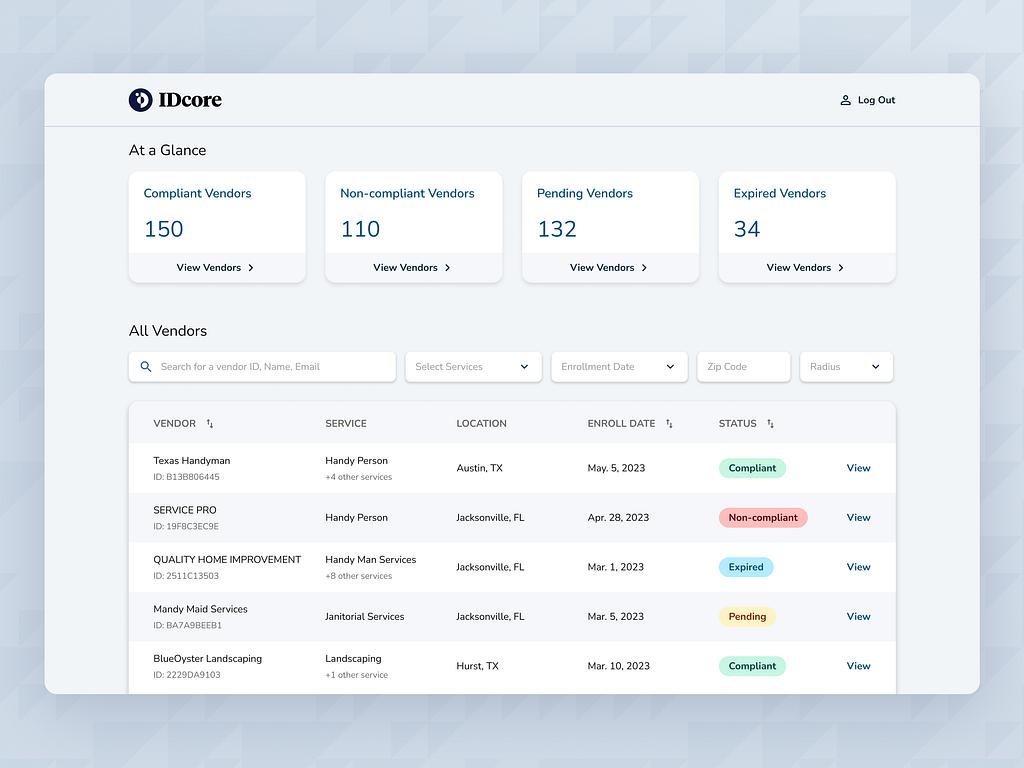This screenshot has height=768, width=1024.
Task: Click vendor name Texas Handyman
Action: 191,461
